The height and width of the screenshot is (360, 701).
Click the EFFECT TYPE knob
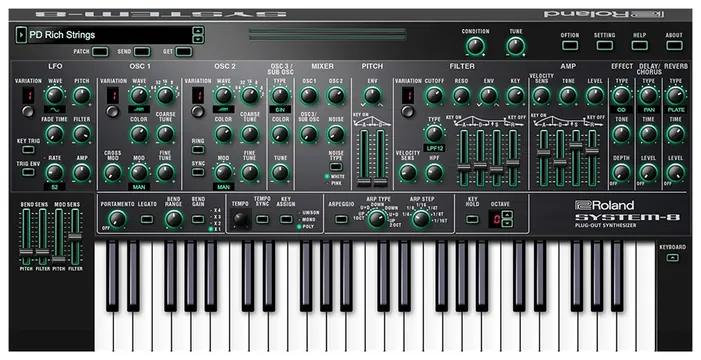pos(621,95)
